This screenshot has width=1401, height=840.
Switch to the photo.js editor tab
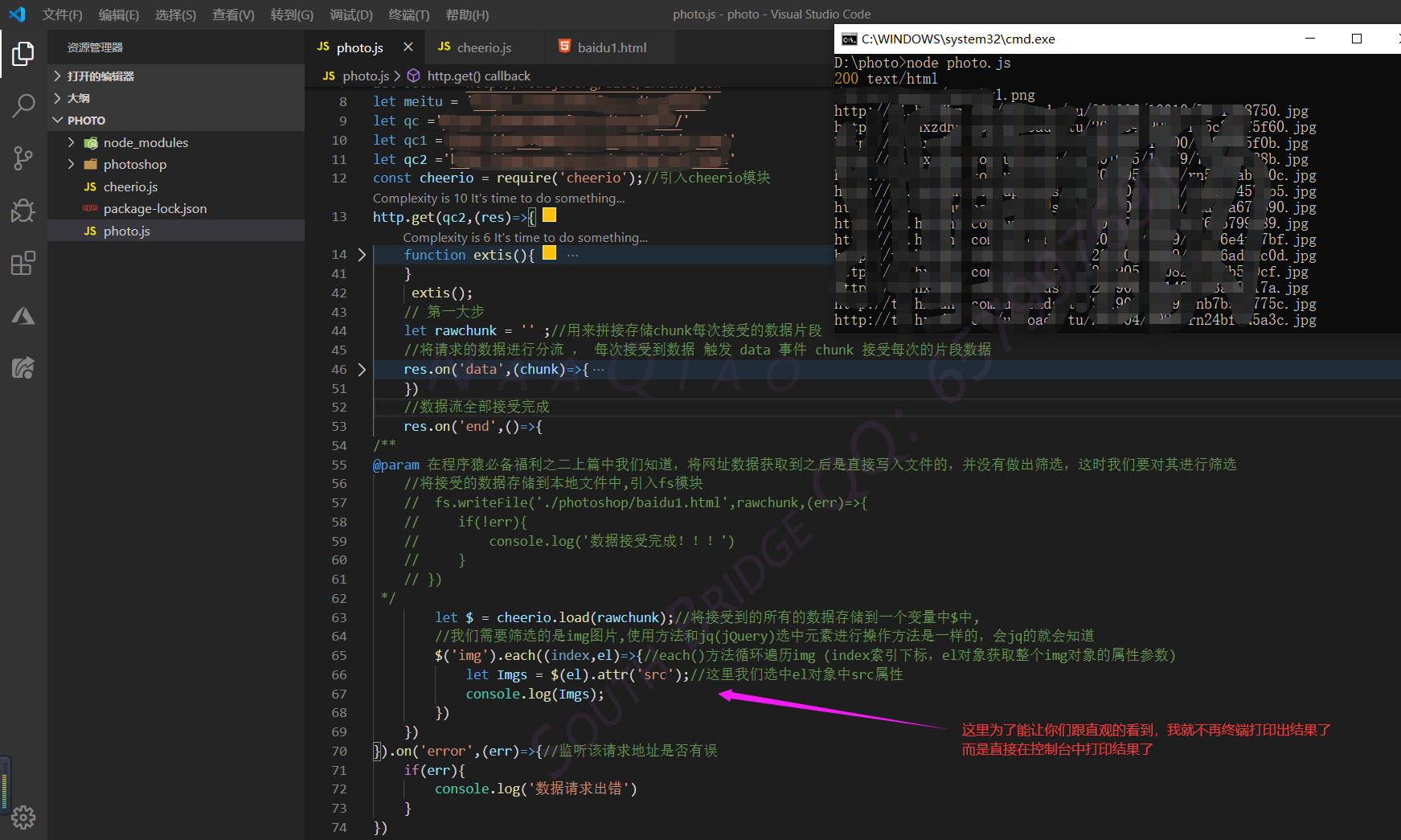click(366, 47)
